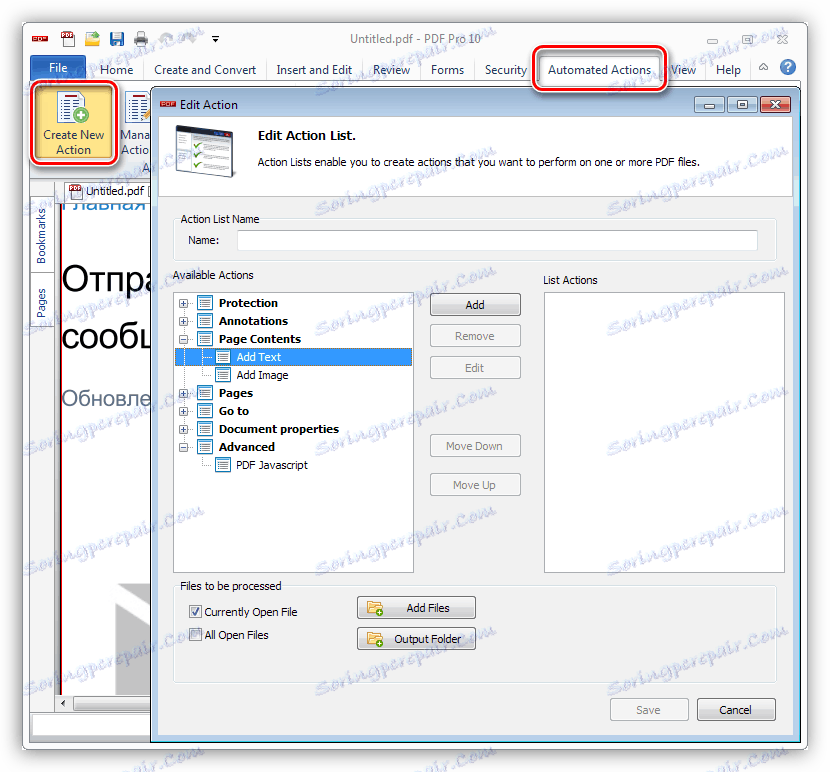Image resolution: width=830 pixels, height=772 pixels.
Task: Click the Move Down button
Action: pyautogui.click(x=475, y=446)
